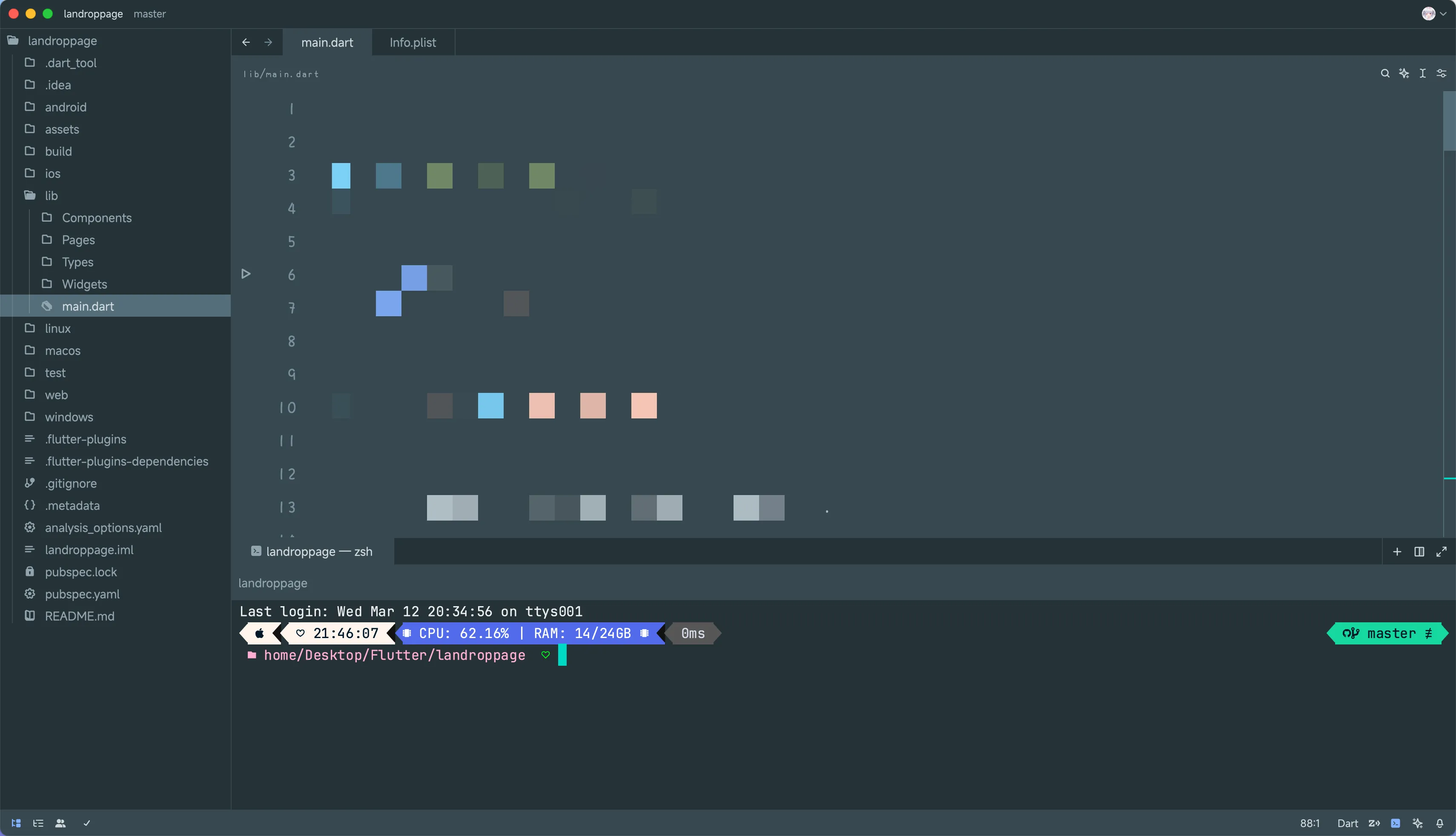Expand the .dart_tool folder
The width and height of the screenshot is (1456, 836).
click(115, 63)
